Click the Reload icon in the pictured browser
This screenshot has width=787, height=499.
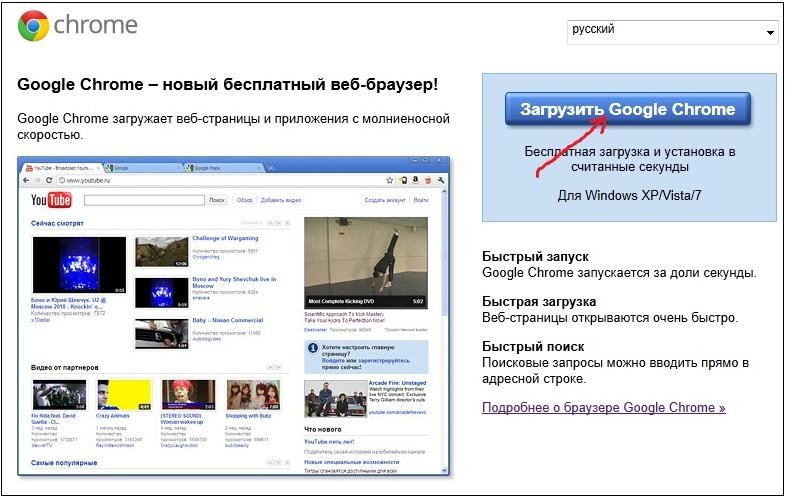[49, 180]
